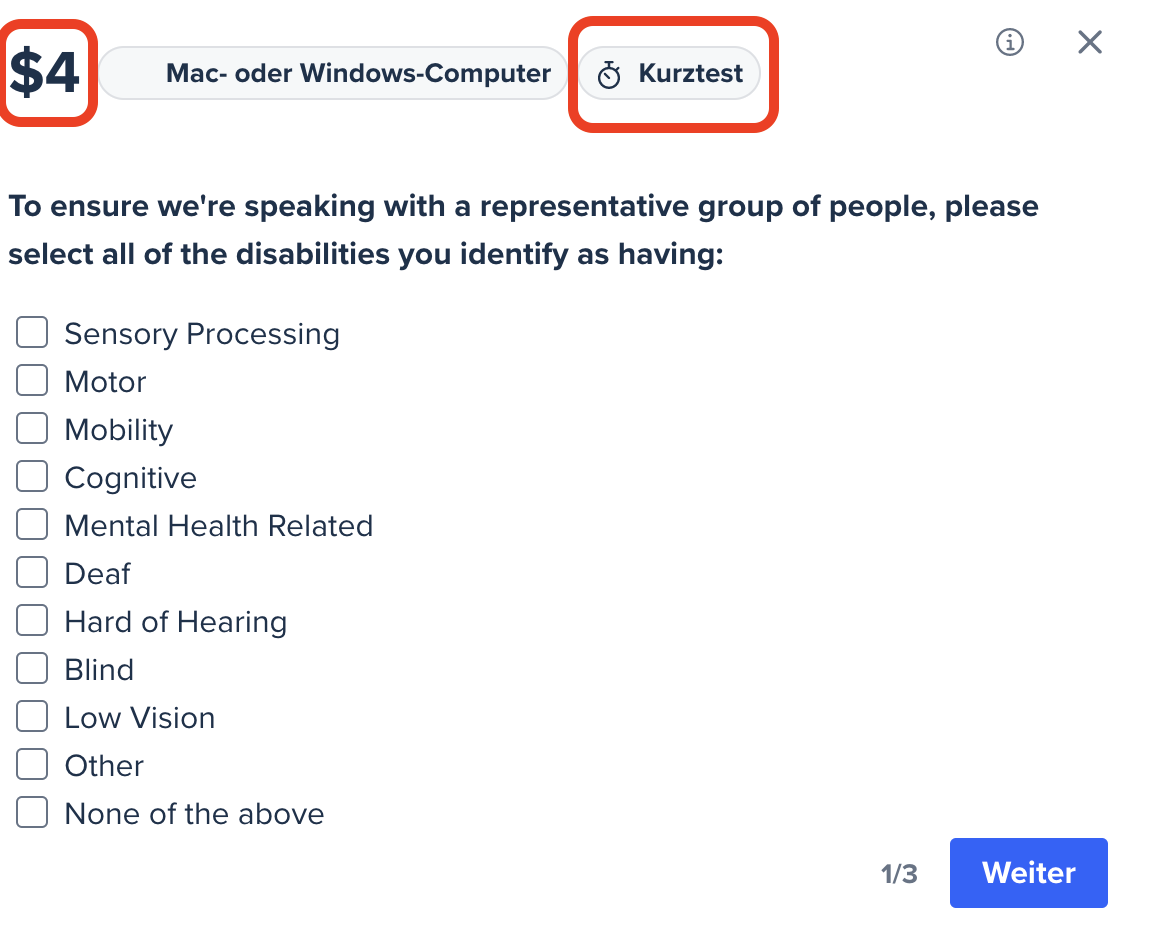Viewport: 1149px width, 927px height.
Task: Close the screener dialog with X
Action: click(x=1090, y=42)
